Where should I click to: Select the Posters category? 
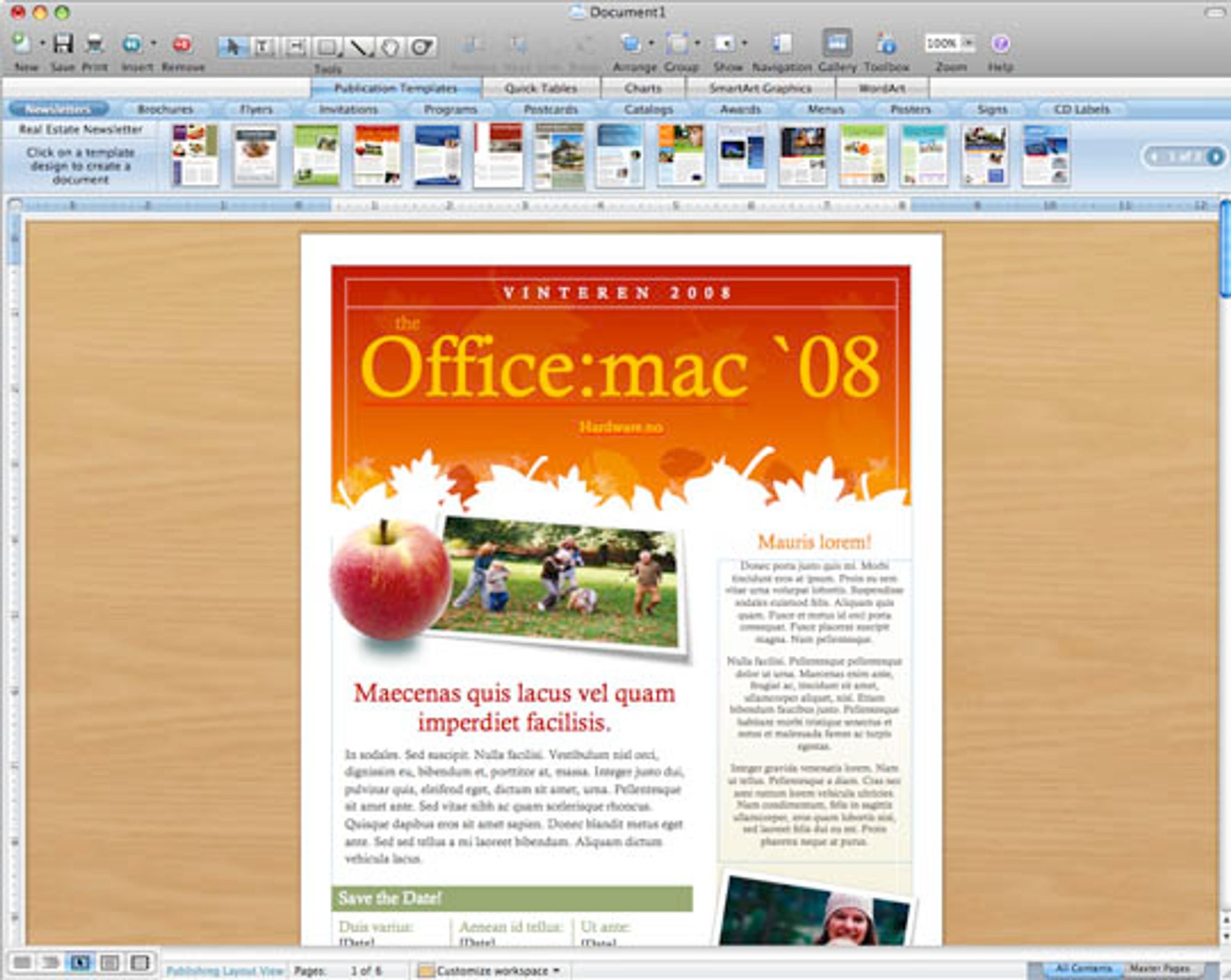tap(910, 110)
